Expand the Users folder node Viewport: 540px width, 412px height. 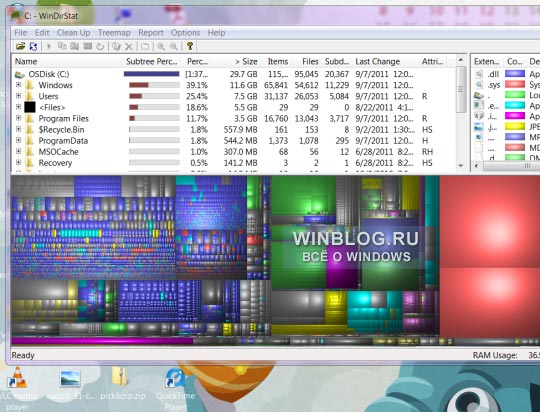(19, 96)
